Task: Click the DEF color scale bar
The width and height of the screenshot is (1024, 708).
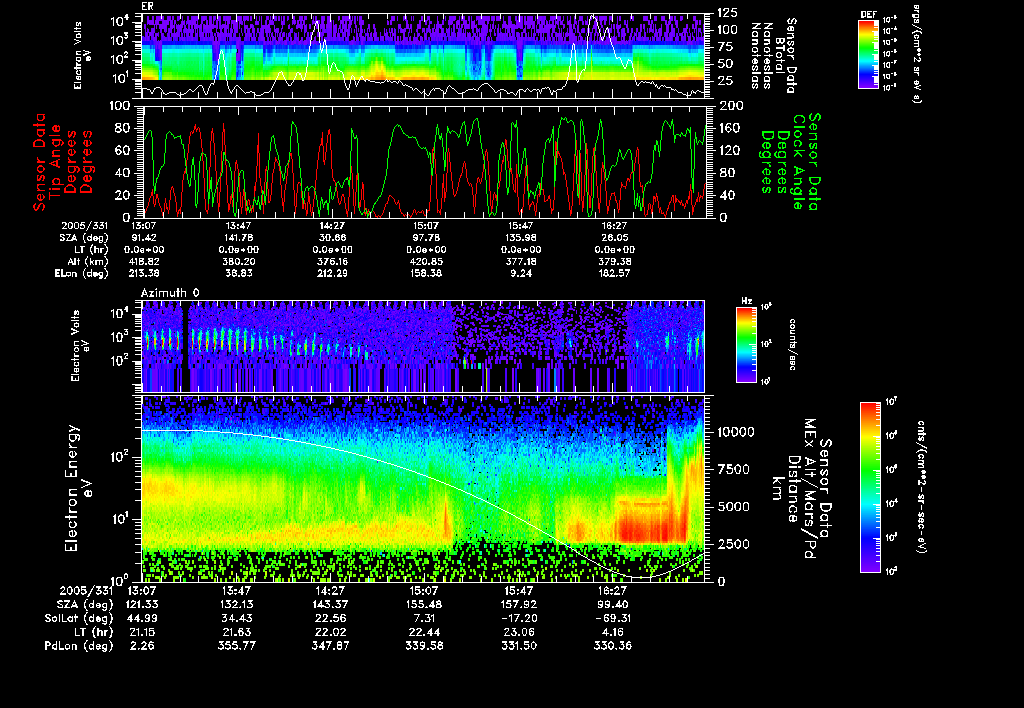Action: click(x=868, y=55)
